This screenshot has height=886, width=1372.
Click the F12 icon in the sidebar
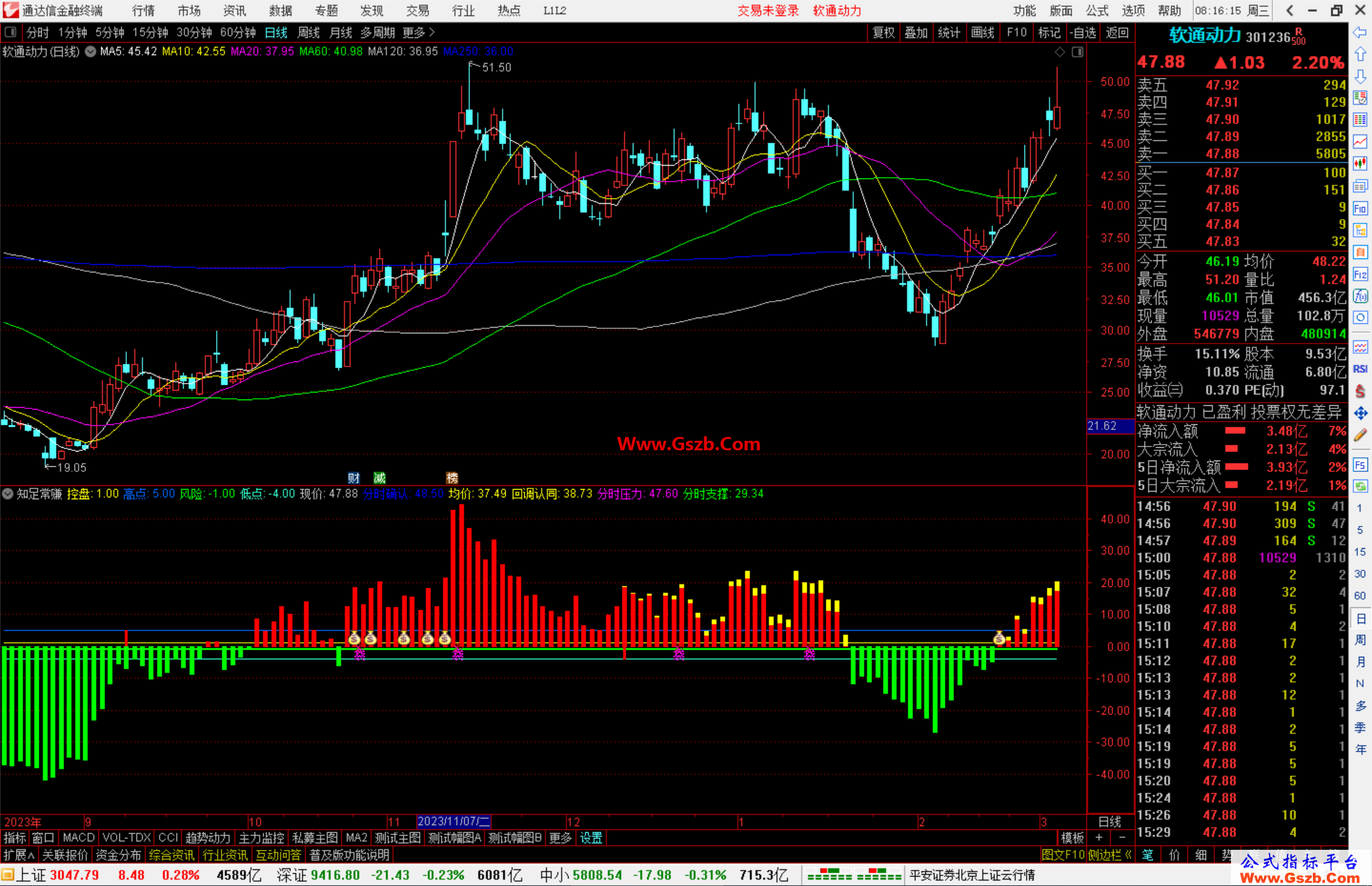coord(1360,274)
